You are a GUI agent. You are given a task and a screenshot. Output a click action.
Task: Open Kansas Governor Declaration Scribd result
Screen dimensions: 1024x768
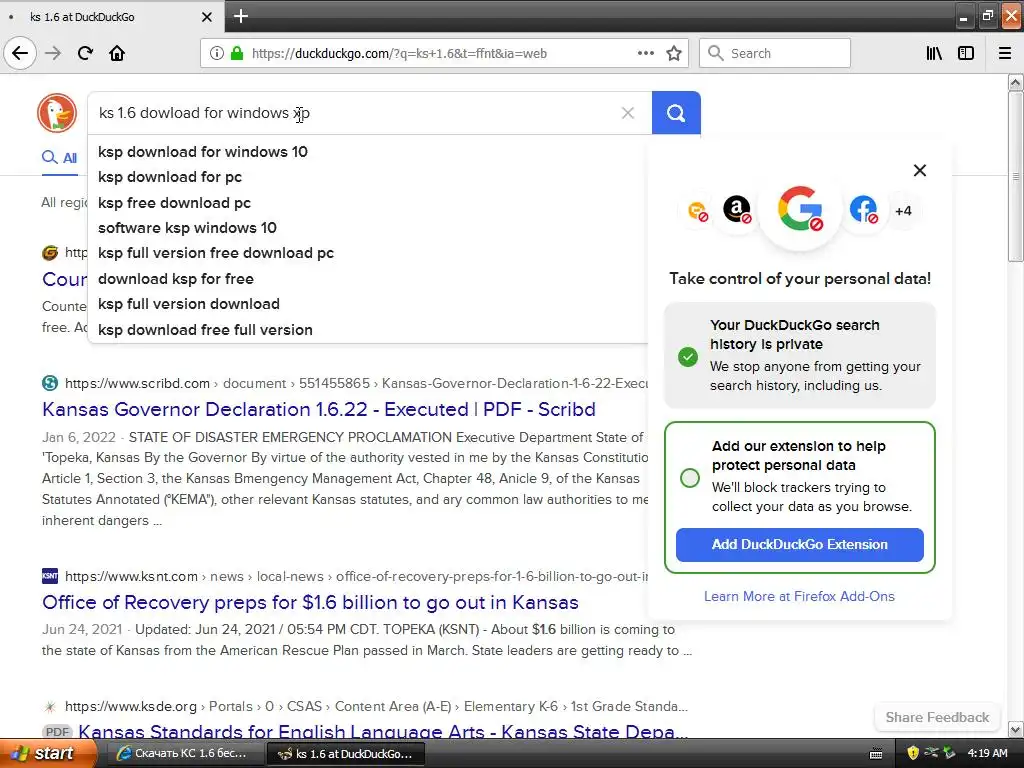click(x=319, y=409)
